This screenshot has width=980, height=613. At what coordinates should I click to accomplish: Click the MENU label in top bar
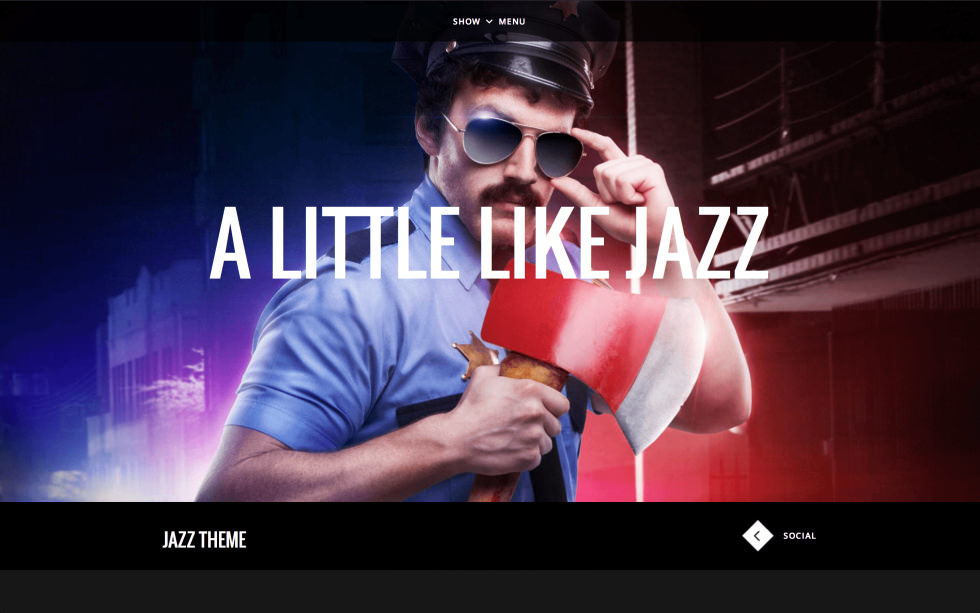point(512,21)
